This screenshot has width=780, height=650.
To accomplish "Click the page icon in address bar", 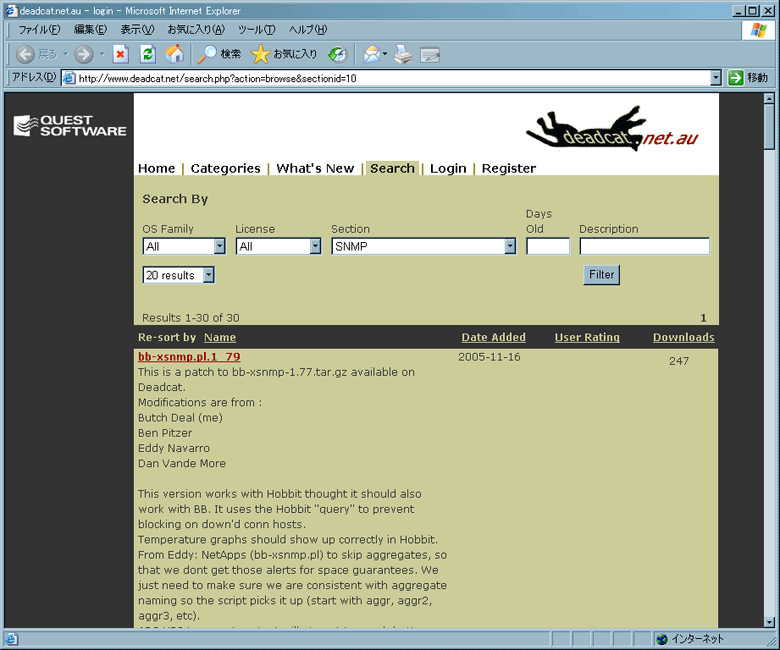I will coord(69,78).
